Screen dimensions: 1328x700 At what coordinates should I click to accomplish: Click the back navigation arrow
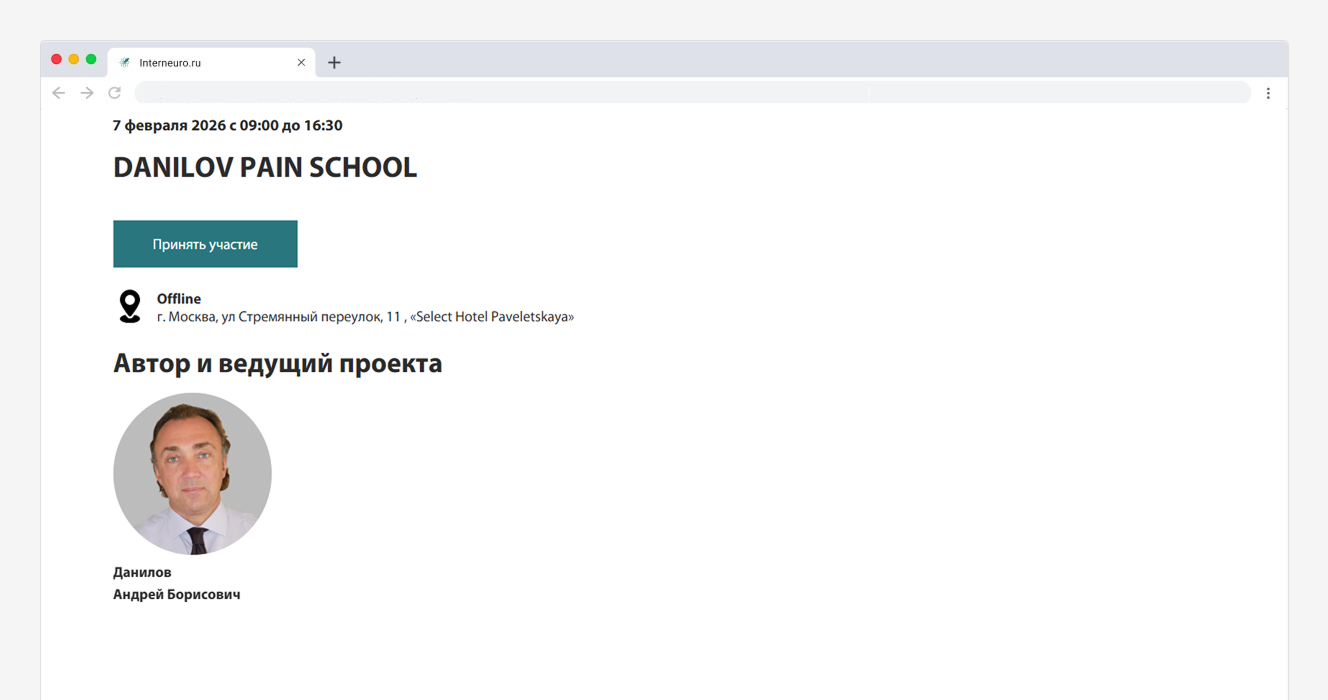58,92
